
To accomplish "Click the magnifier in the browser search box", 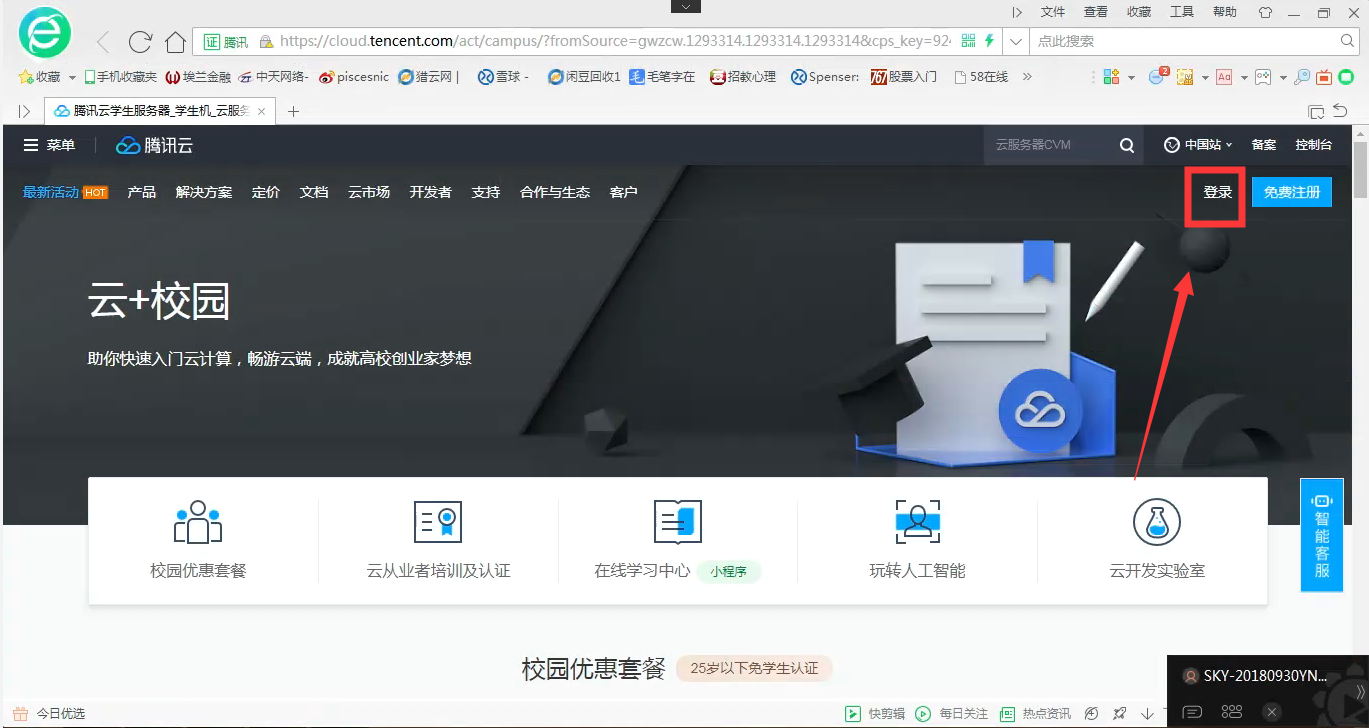I will pos(1348,41).
